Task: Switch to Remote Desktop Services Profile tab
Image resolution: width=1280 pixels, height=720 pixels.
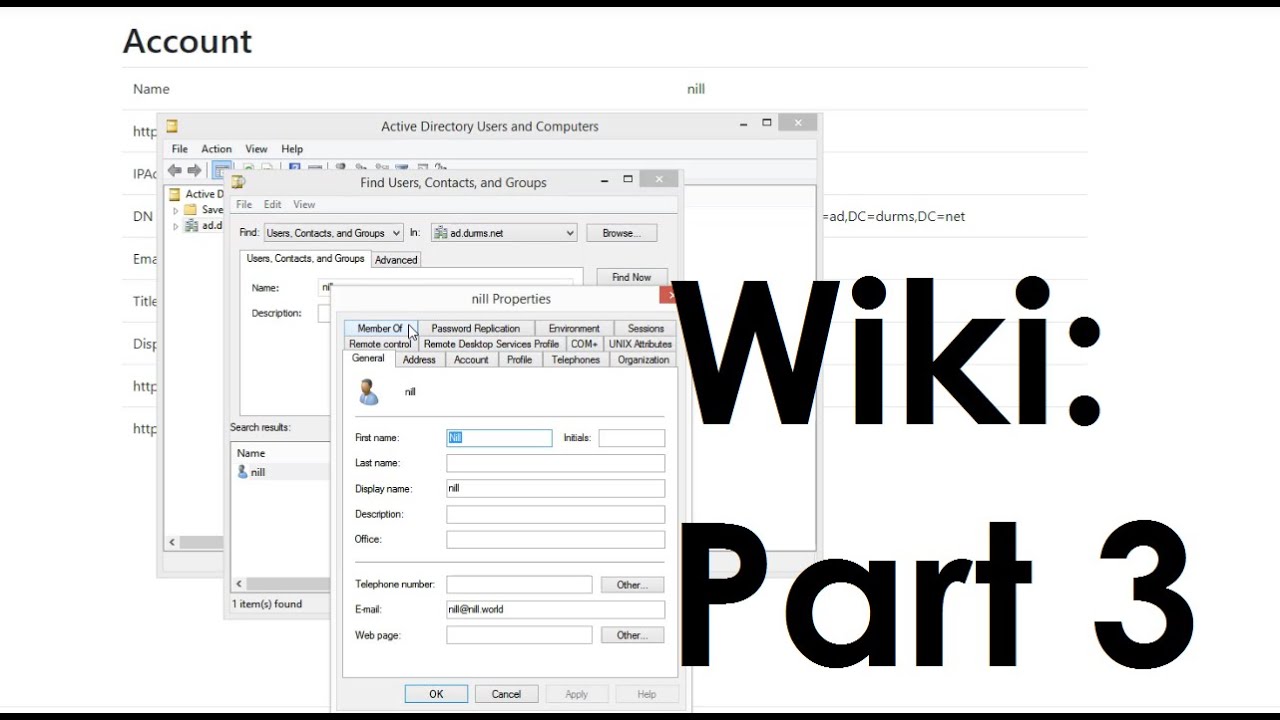Action: [x=491, y=344]
